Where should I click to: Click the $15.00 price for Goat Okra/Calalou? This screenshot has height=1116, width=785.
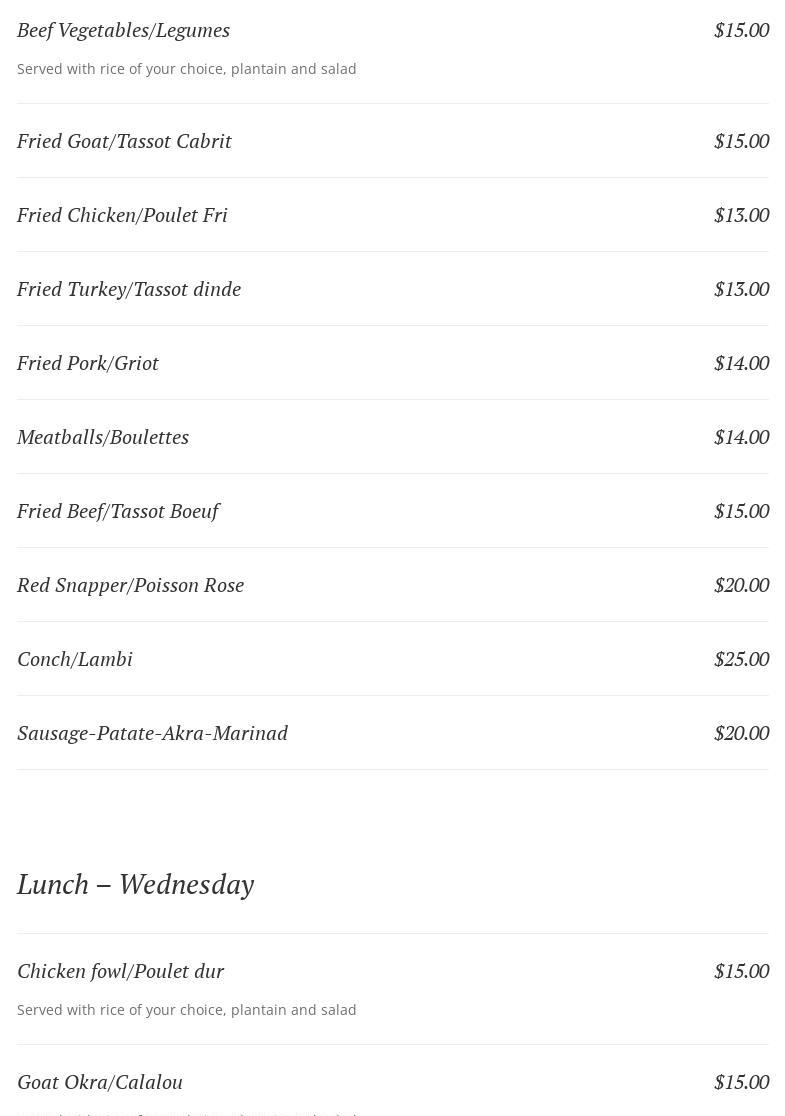tap(741, 1082)
